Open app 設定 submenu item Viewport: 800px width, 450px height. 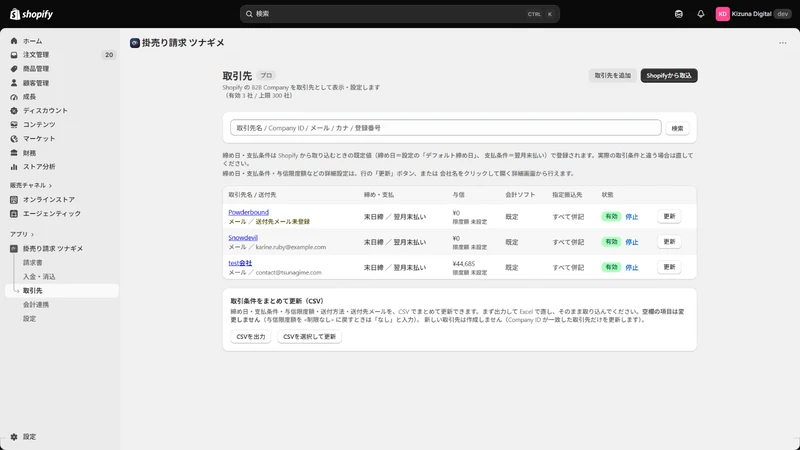coord(29,318)
